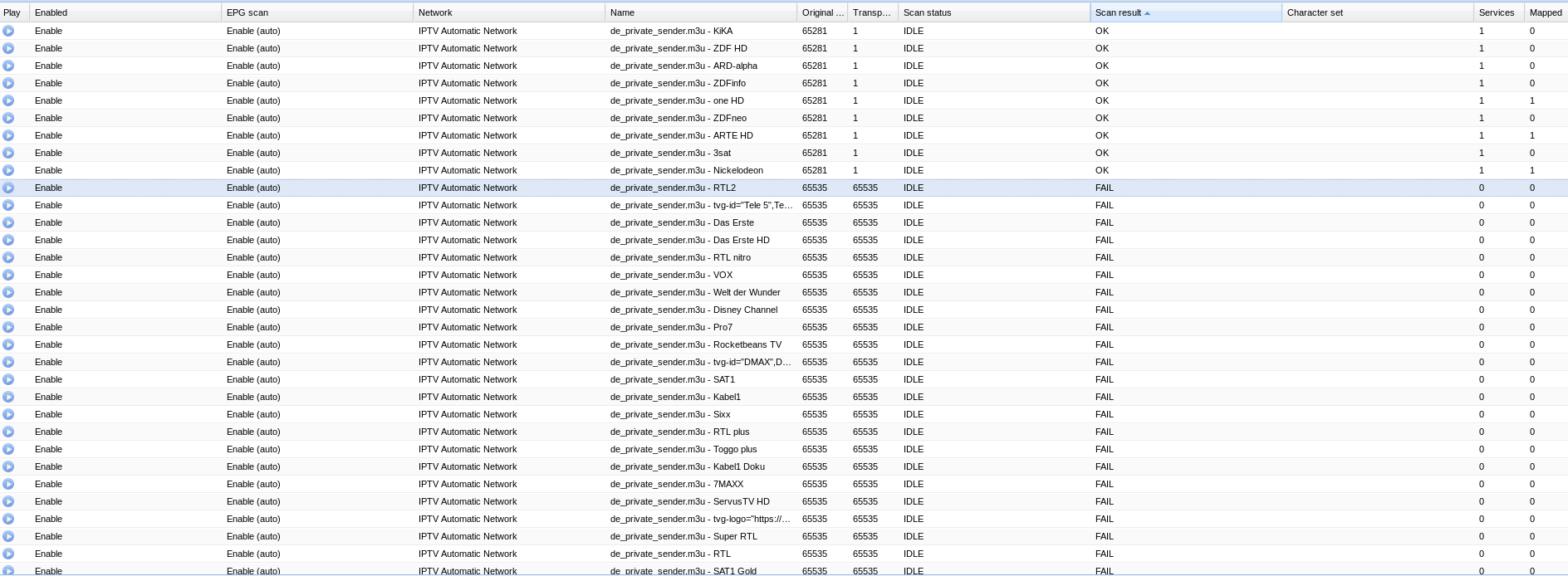Play the Nickelodeon mux
This screenshot has height=576, width=1568.
tap(8, 170)
